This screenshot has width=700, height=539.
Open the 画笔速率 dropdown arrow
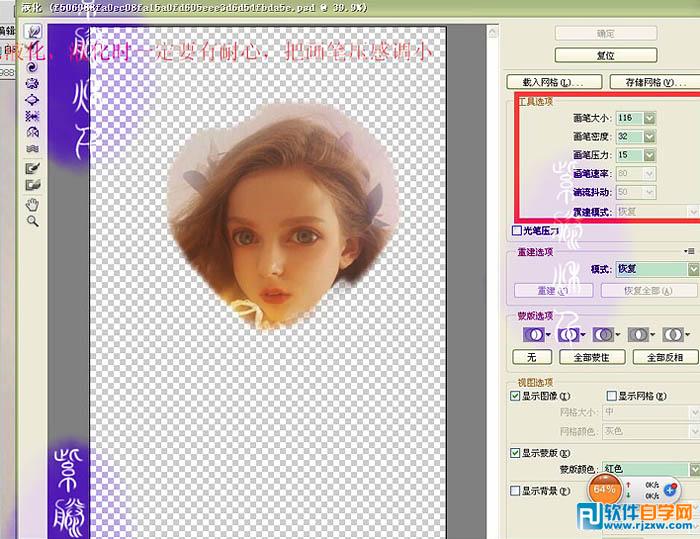[650, 174]
